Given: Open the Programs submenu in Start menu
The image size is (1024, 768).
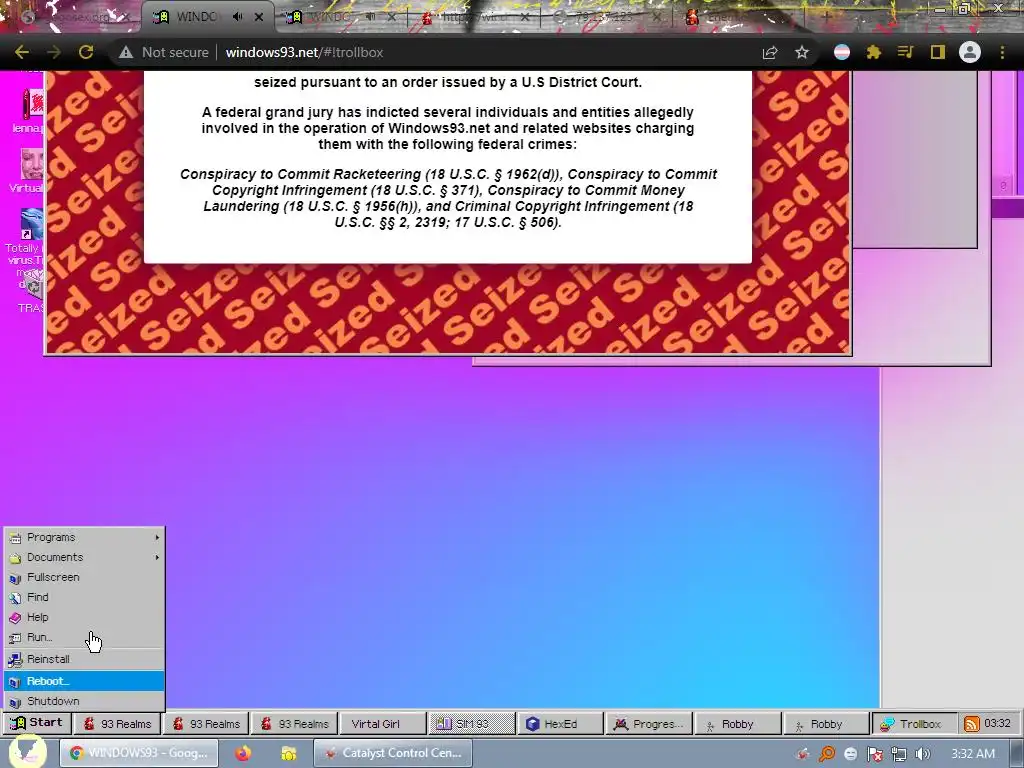Looking at the screenshot, I should (84, 537).
